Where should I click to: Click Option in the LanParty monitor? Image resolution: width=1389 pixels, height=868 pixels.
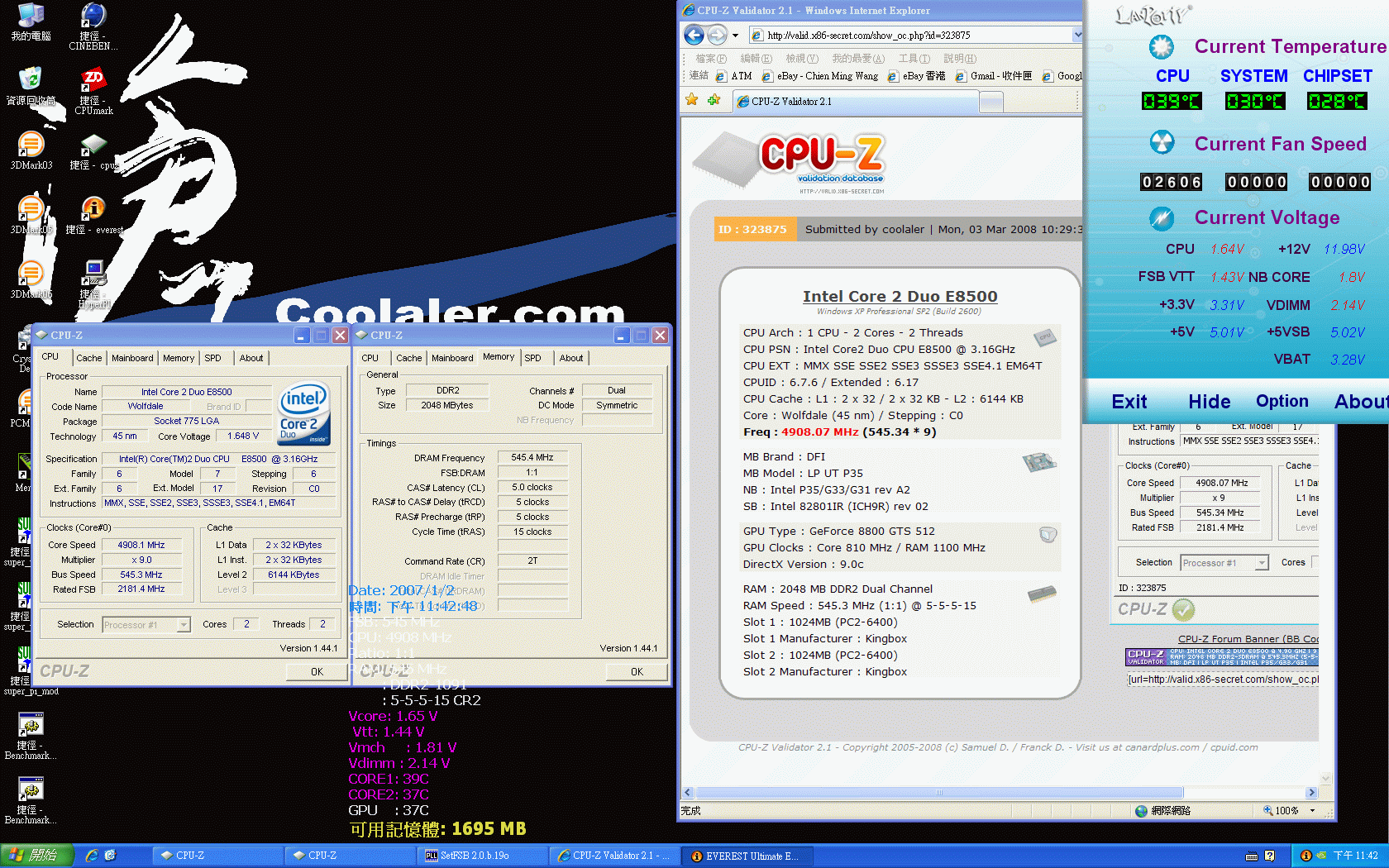pyautogui.click(x=1282, y=401)
